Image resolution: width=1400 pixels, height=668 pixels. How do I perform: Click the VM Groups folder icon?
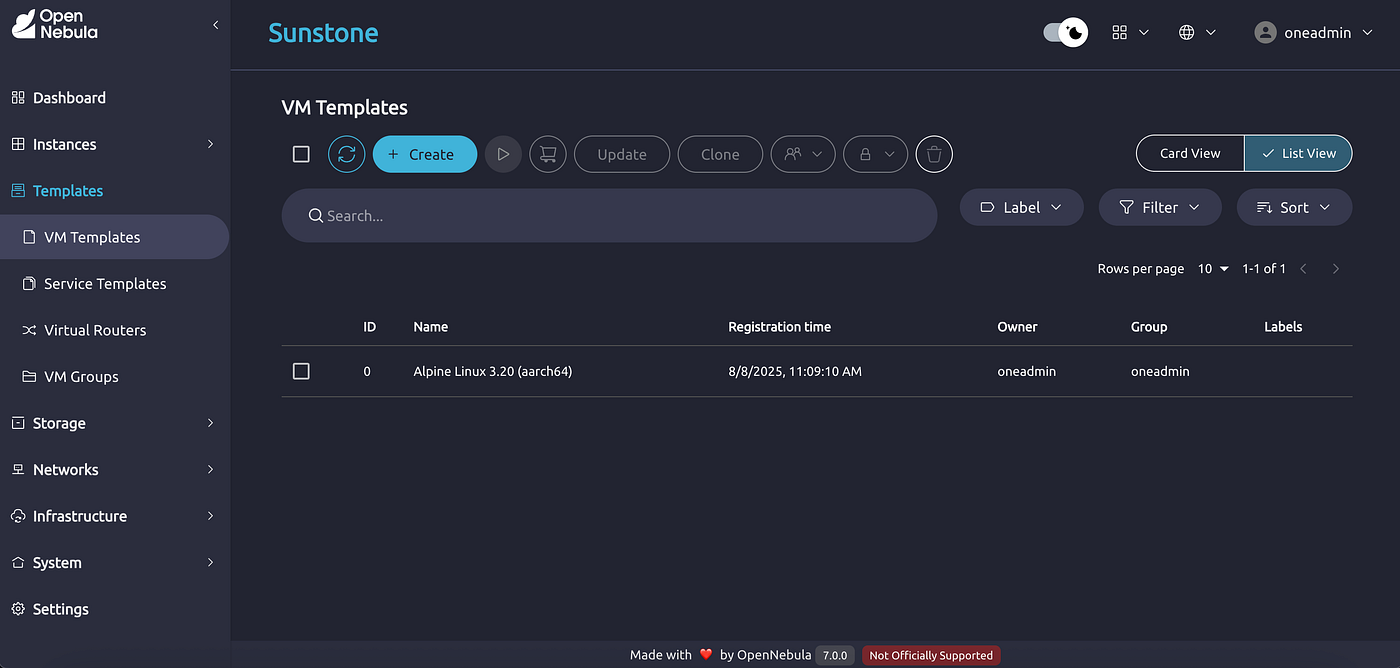pyautogui.click(x=29, y=377)
